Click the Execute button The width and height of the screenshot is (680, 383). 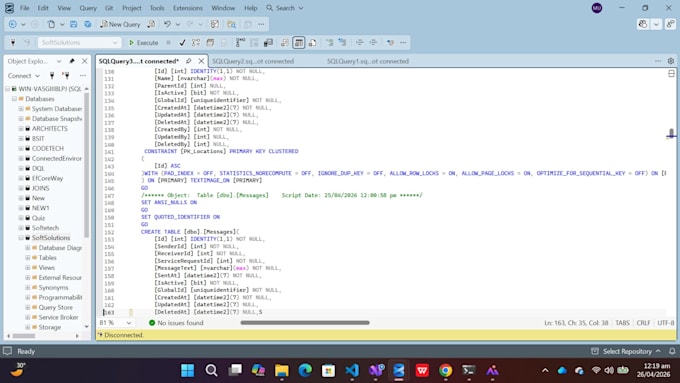click(x=144, y=43)
